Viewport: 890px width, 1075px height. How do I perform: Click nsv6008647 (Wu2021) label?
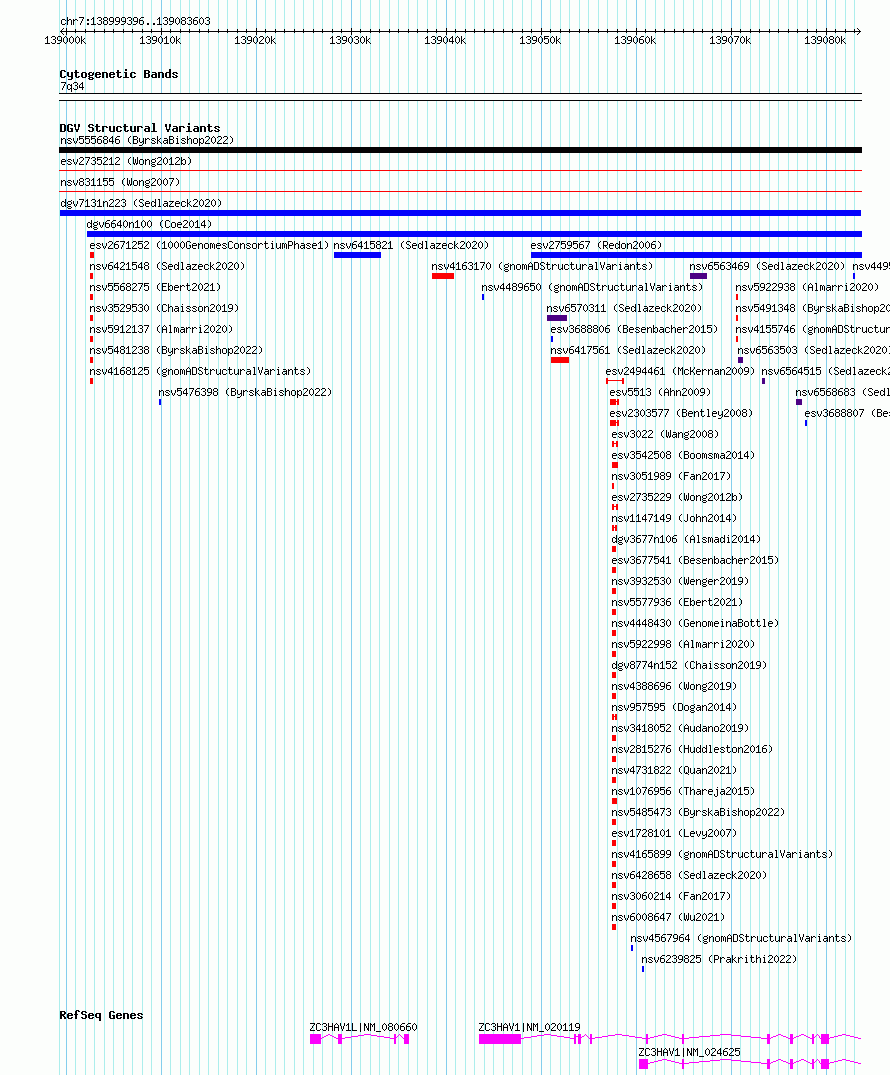coord(669,918)
